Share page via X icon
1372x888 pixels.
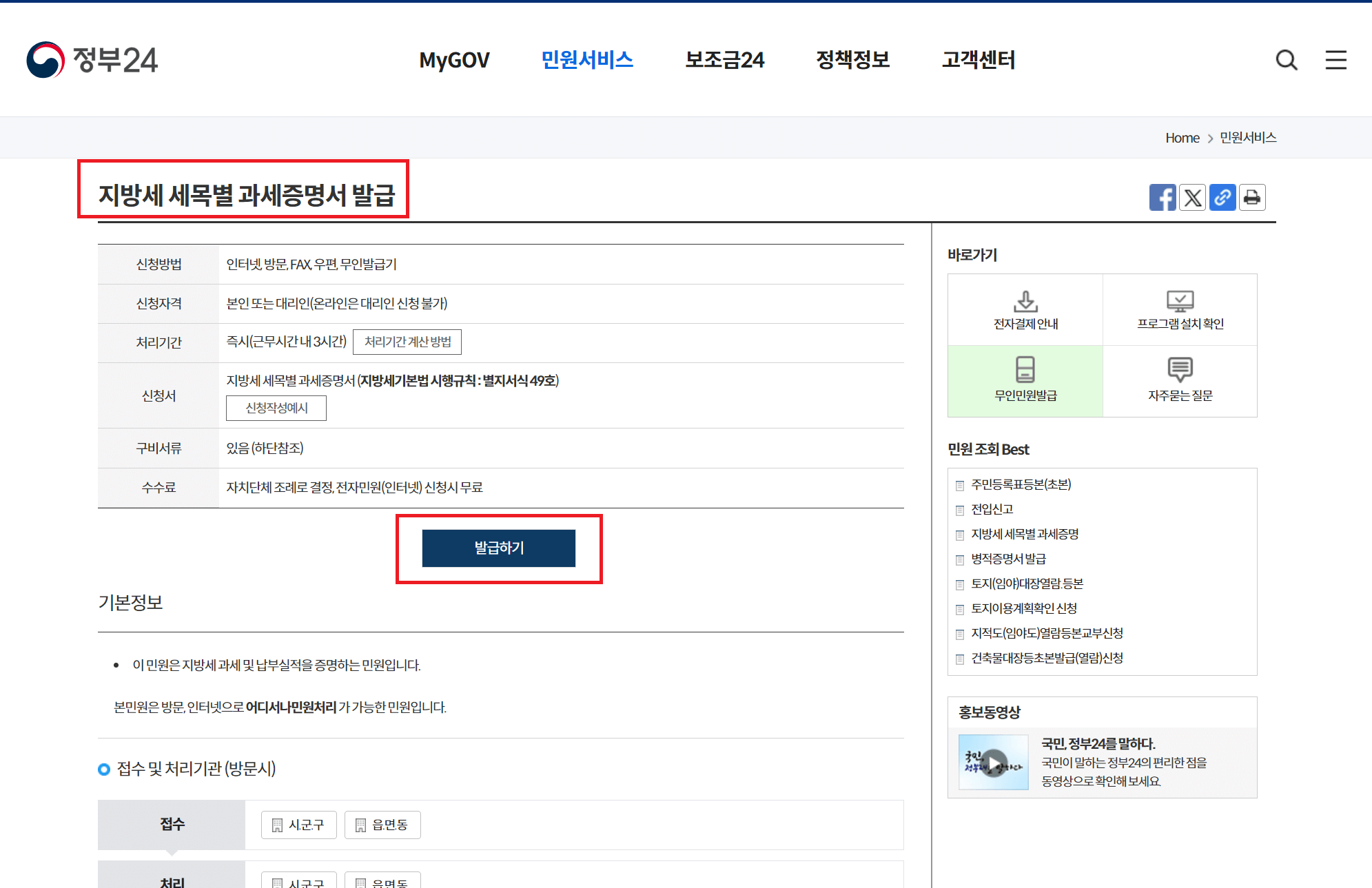tap(1193, 198)
